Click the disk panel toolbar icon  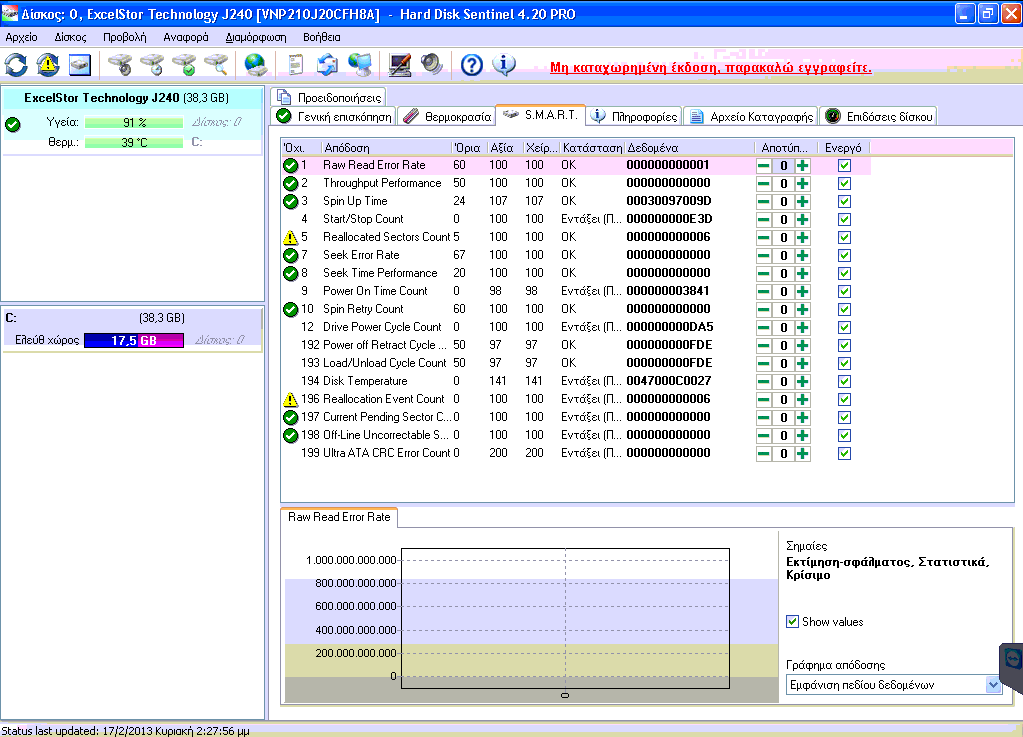(80, 65)
